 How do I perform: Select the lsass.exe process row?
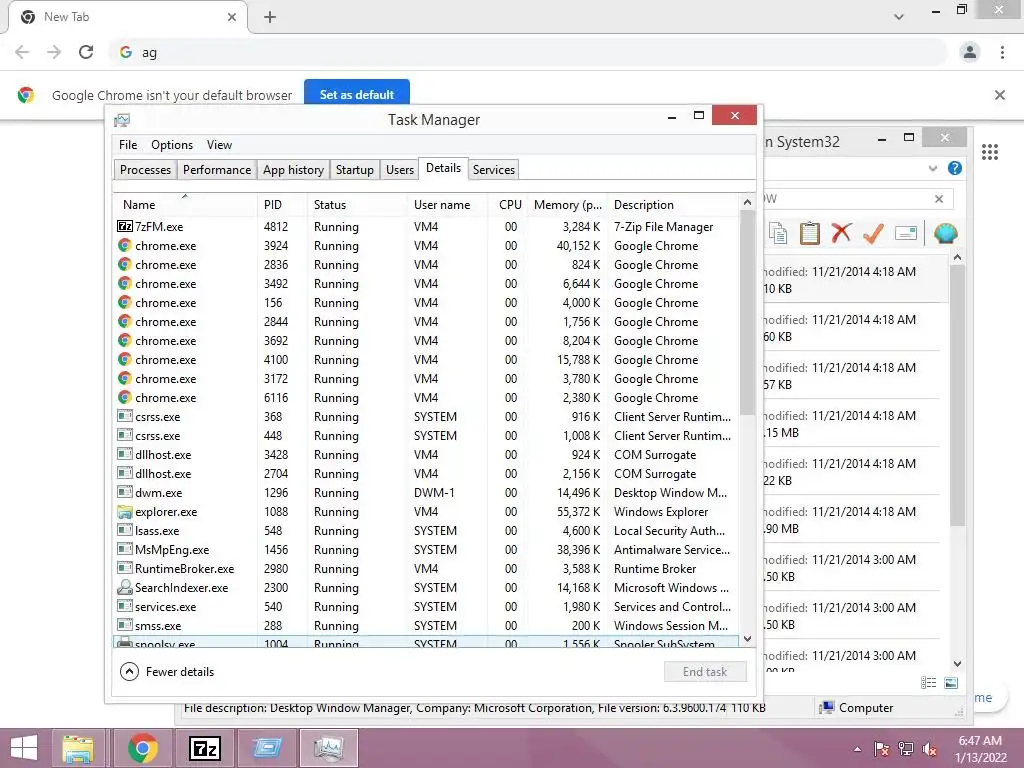[426, 531]
